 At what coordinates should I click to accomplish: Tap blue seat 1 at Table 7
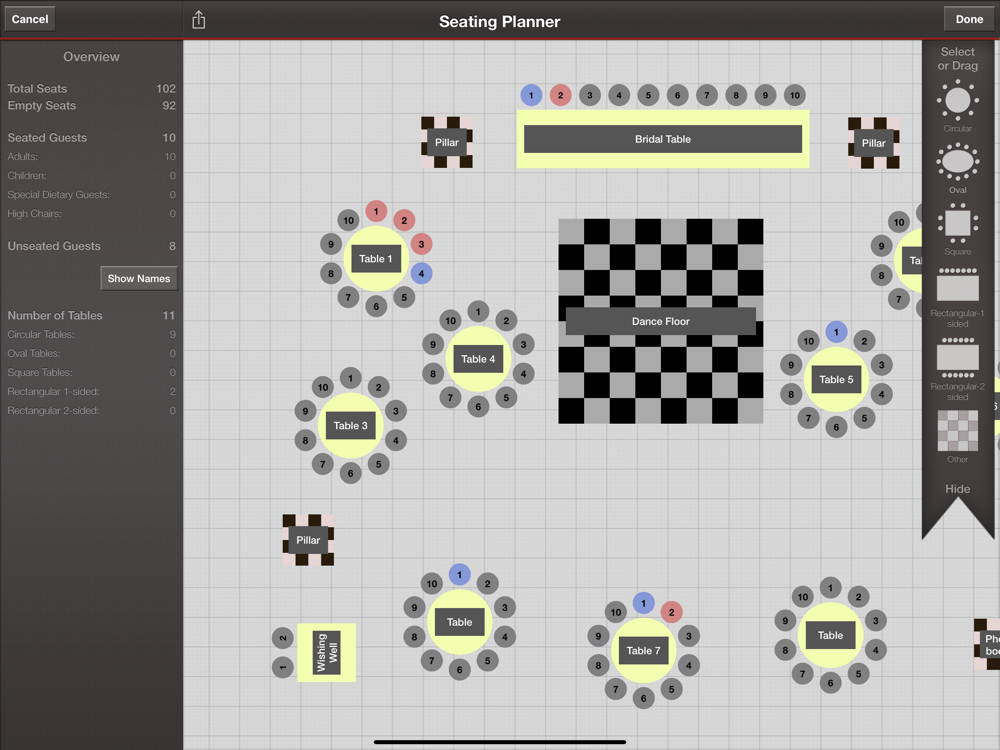coord(643,603)
